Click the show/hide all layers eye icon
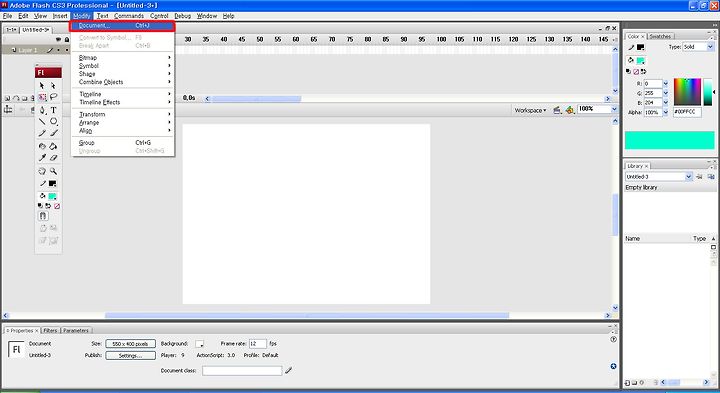This screenshot has height=393, width=720. 58,39
